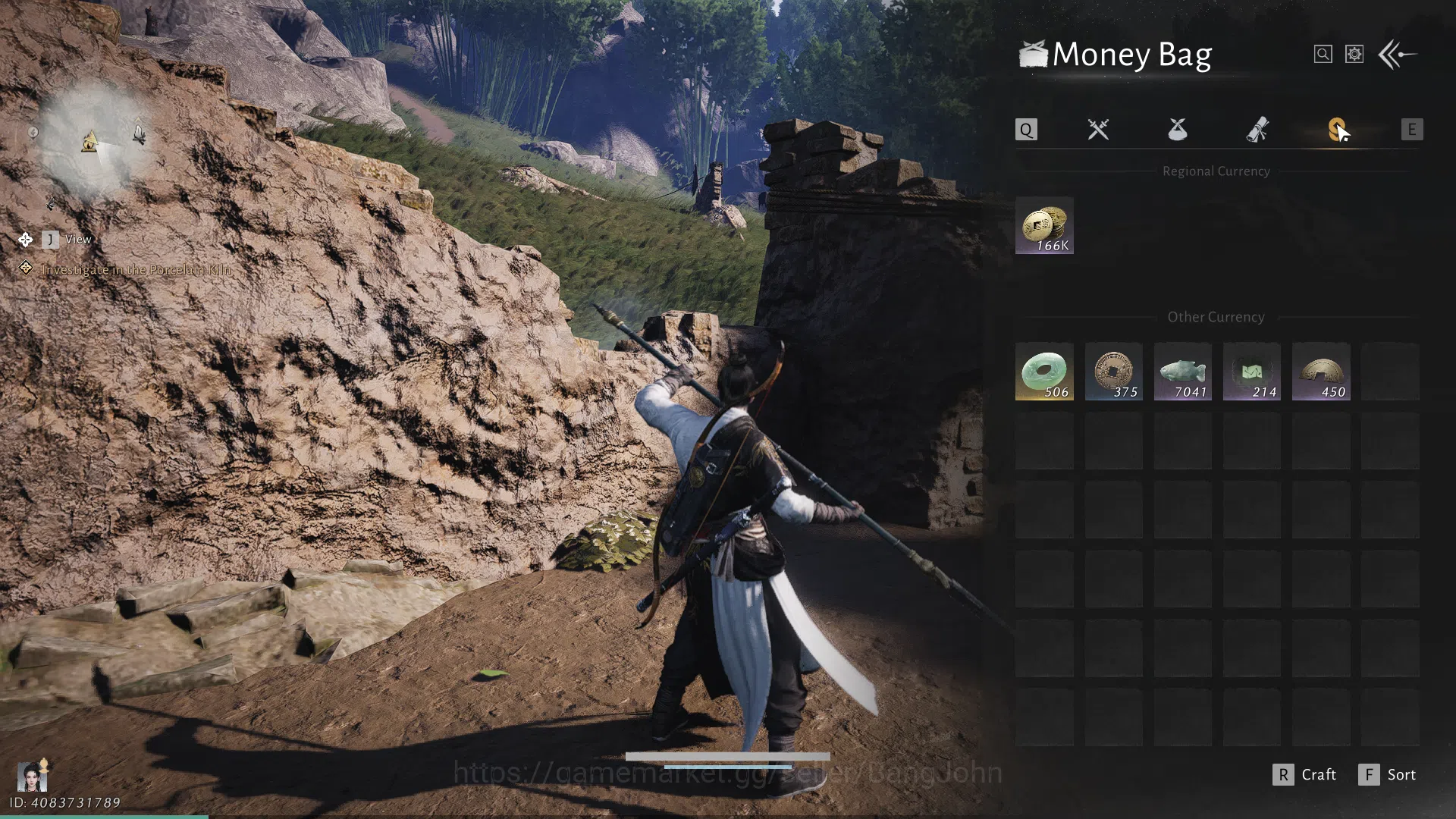
Task: Select the jade ring currency showing 506
Action: tap(1044, 372)
